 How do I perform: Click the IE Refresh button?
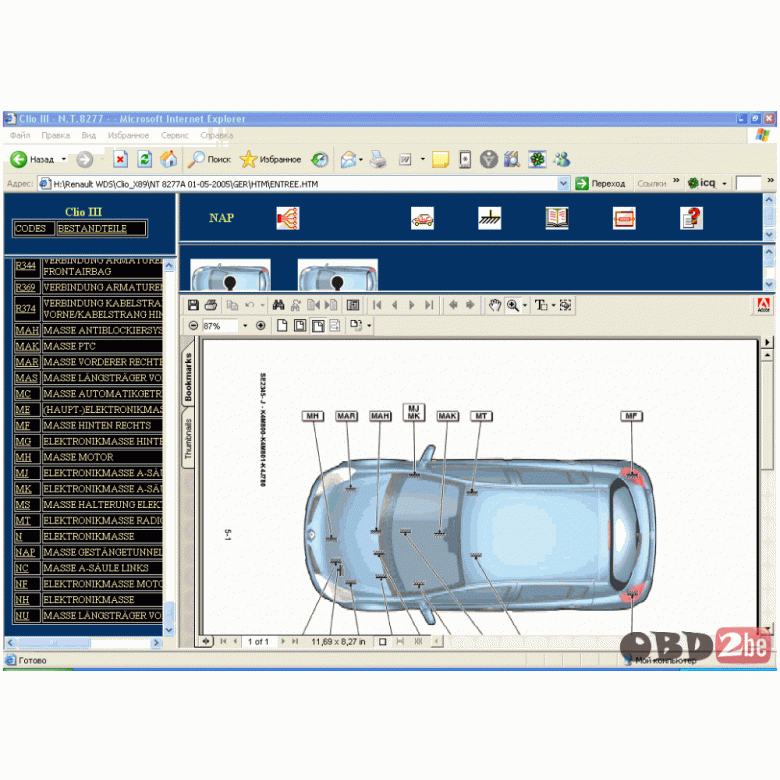[145, 159]
